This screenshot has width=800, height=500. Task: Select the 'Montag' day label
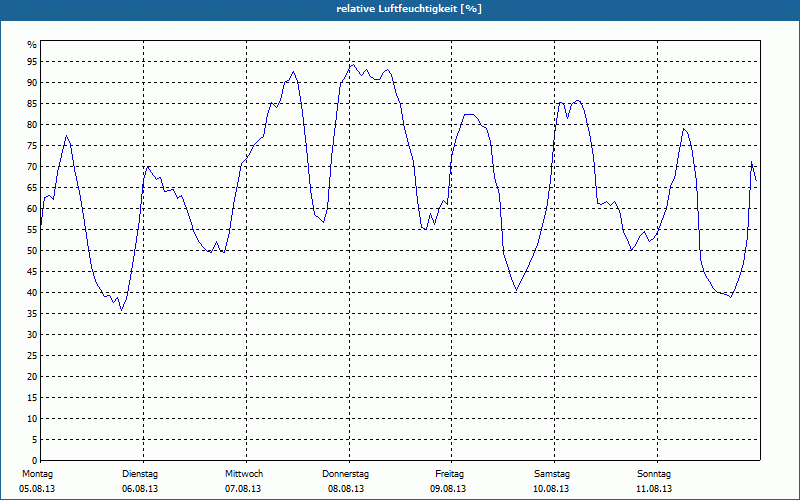[37, 474]
